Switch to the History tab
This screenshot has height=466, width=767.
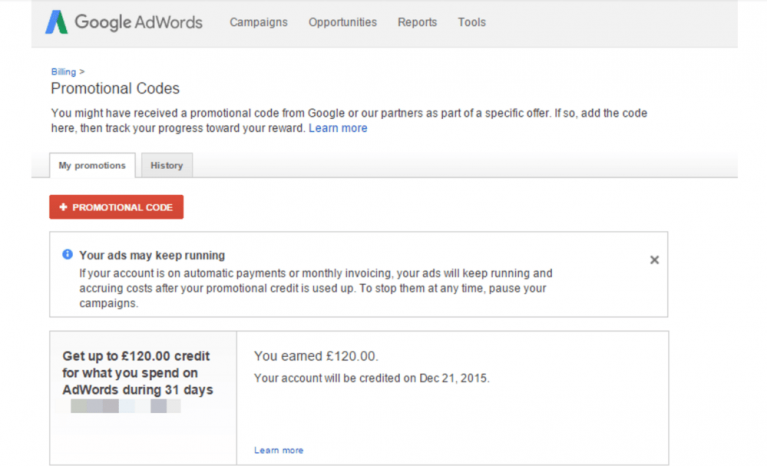pyautogui.click(x=167, y=165)
